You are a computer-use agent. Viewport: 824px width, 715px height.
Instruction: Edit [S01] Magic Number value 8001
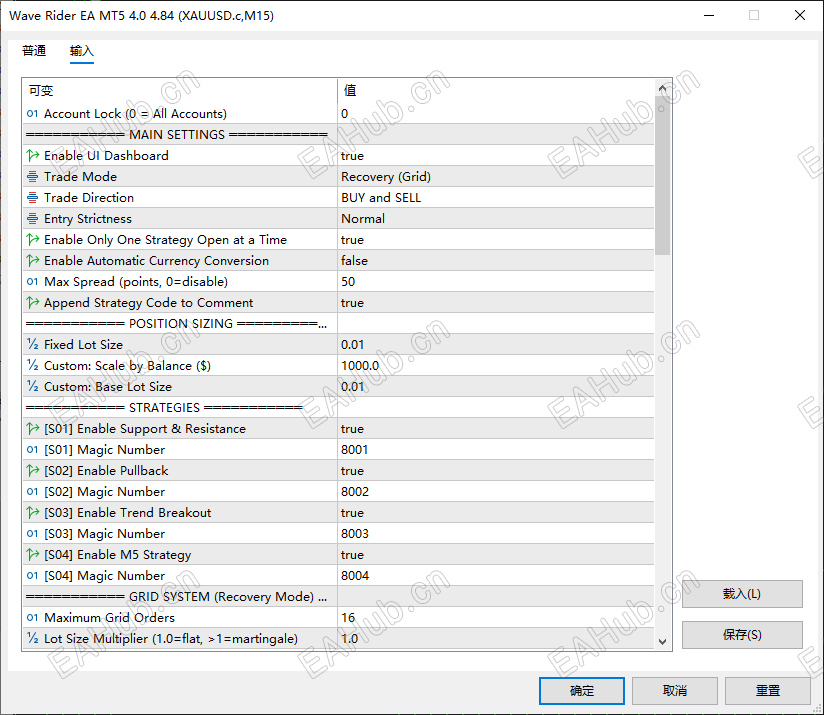[496, 450]
